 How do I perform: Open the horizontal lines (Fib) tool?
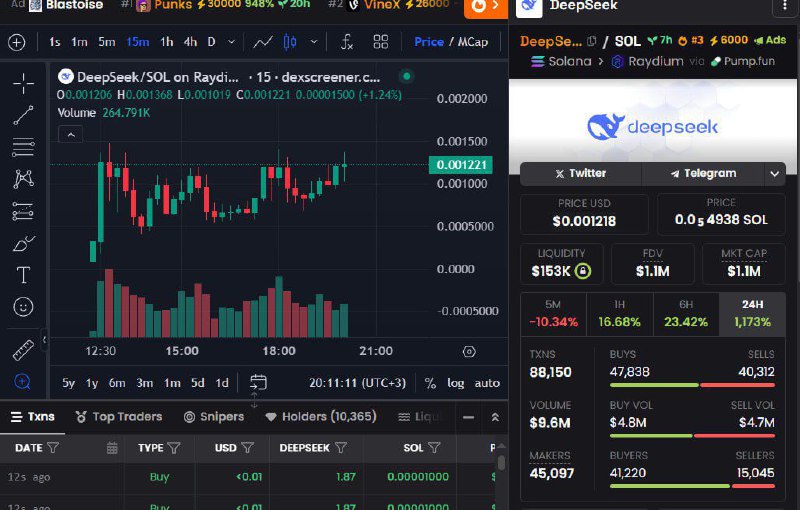pos(23,147)
